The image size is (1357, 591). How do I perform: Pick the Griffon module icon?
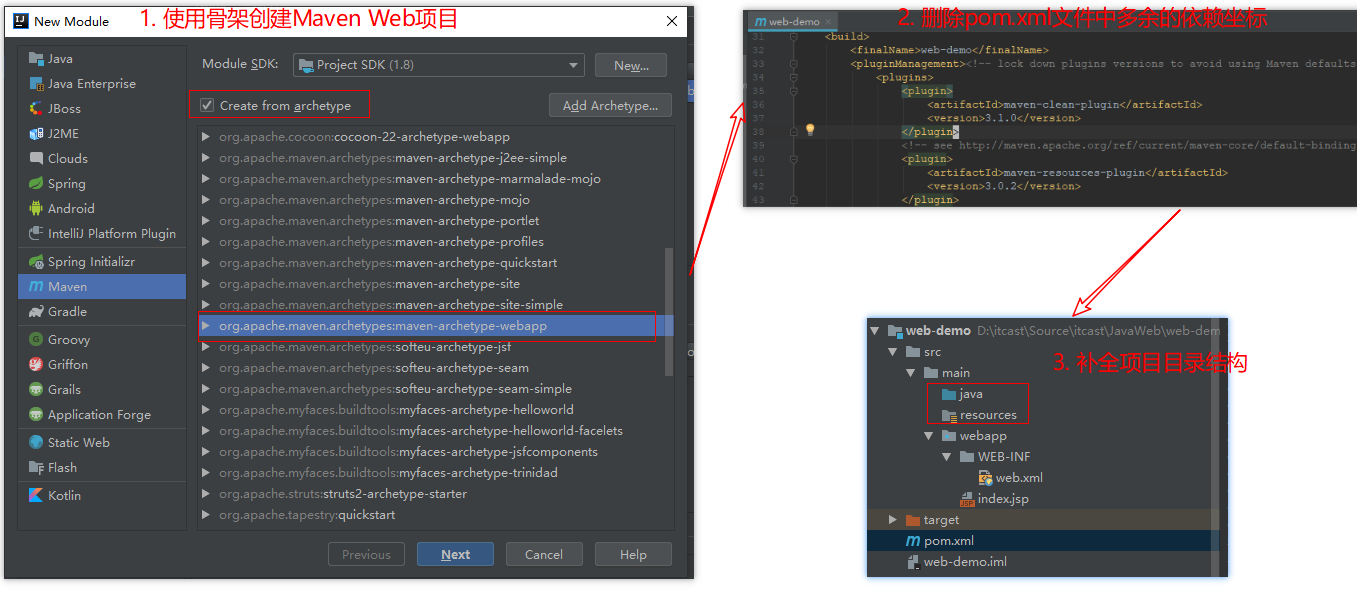(x=37, y=365)
